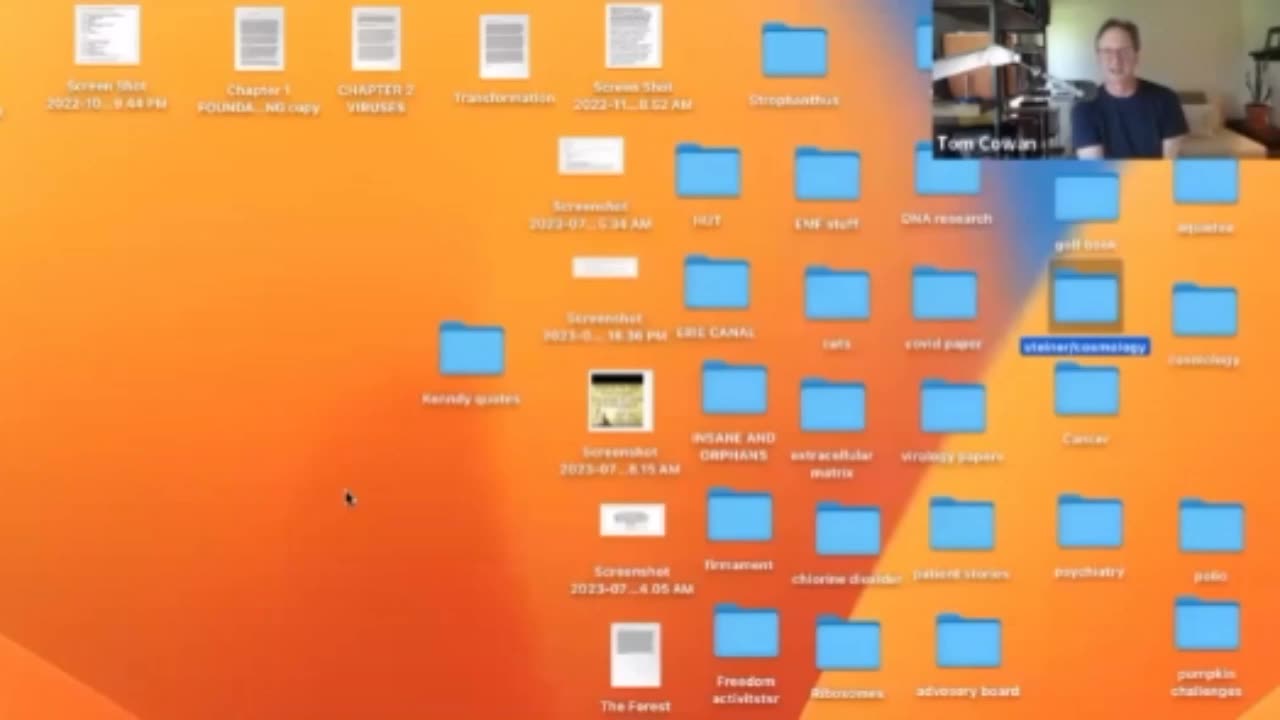Select the EMF stuff folder

827,176
